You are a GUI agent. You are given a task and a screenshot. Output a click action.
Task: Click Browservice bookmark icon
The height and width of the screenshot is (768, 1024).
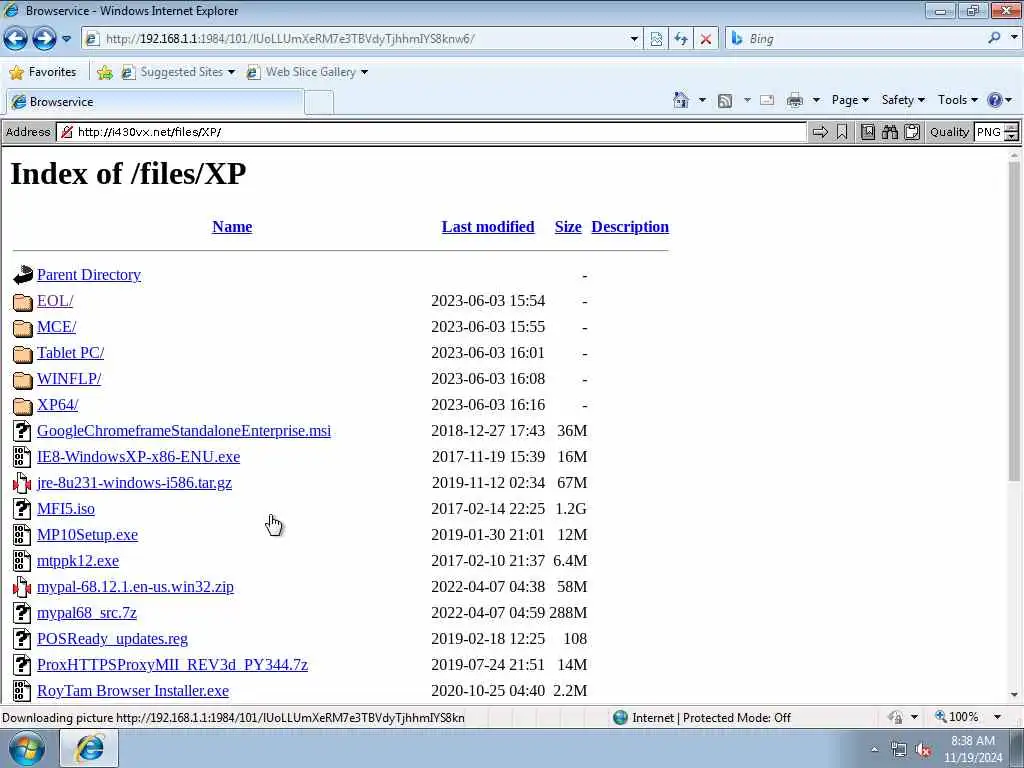coord(842,133)
